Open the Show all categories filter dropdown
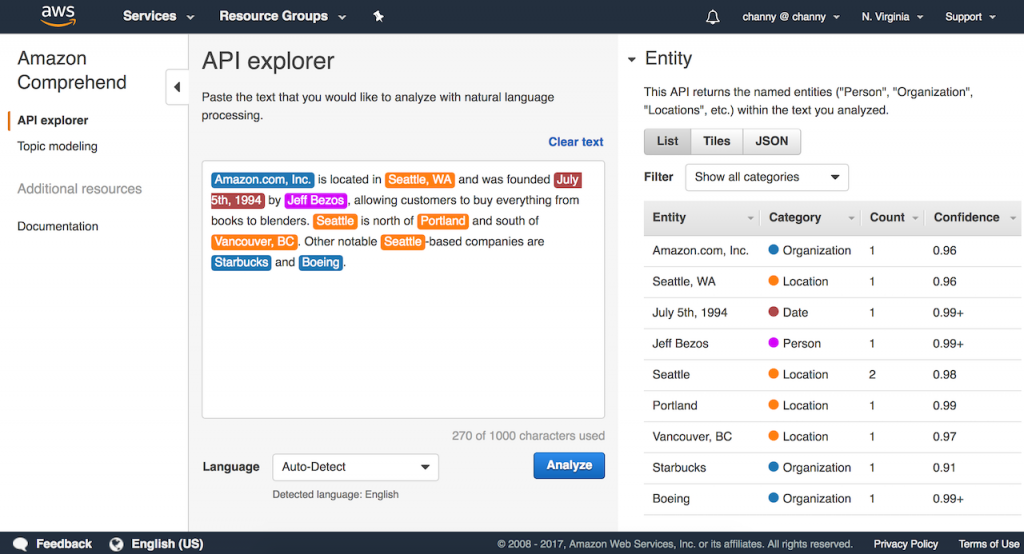 [767, 177]
